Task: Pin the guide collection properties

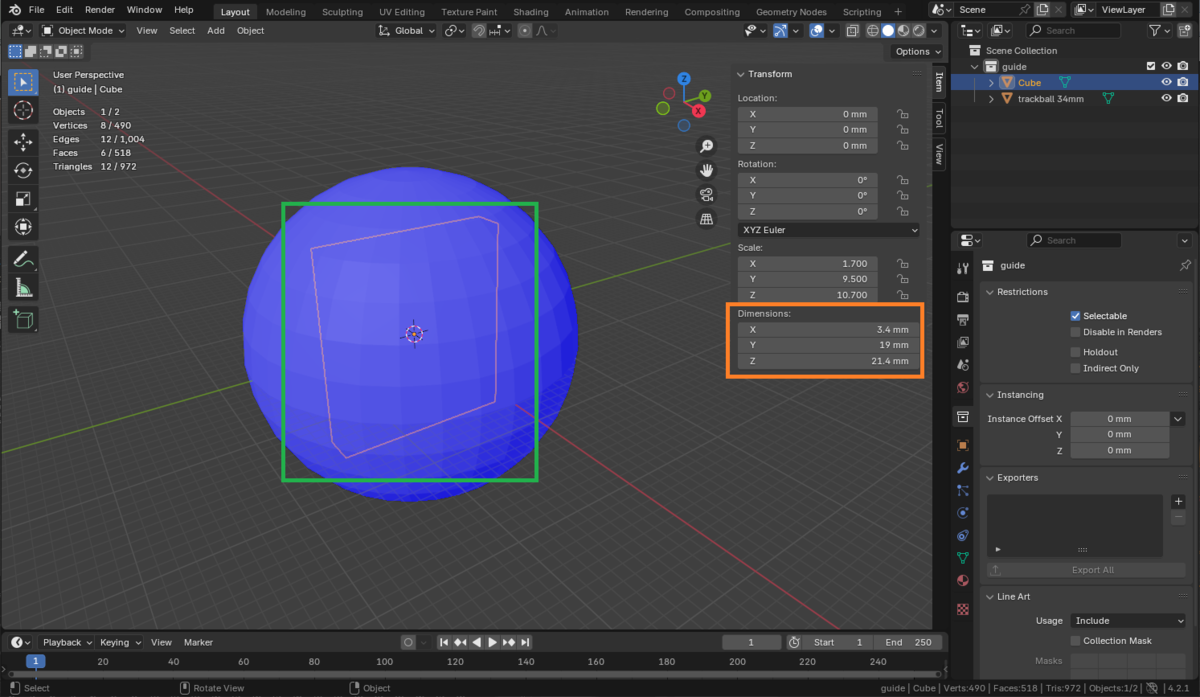Action: coord(1185,266)
